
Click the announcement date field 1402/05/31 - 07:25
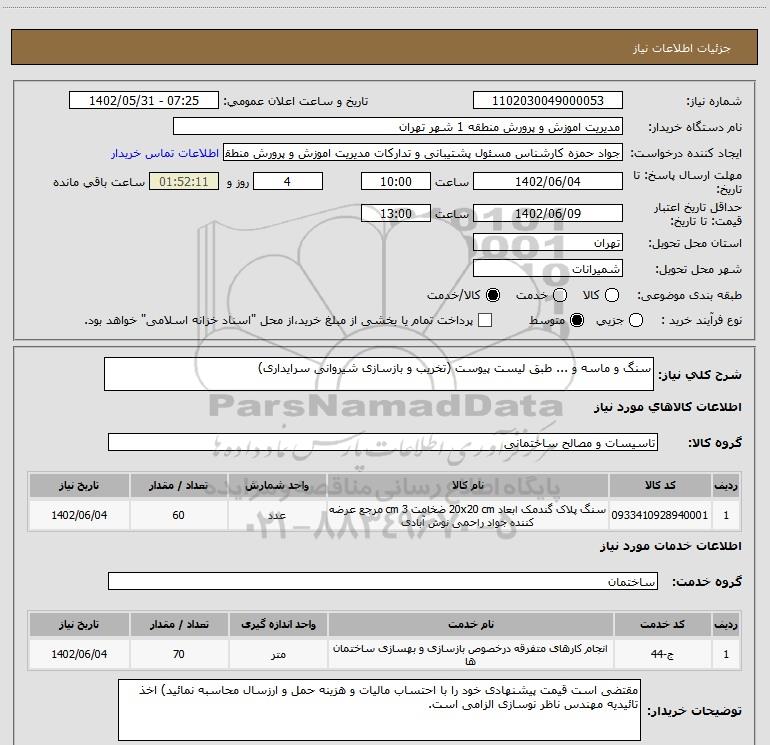pos(144,101)
